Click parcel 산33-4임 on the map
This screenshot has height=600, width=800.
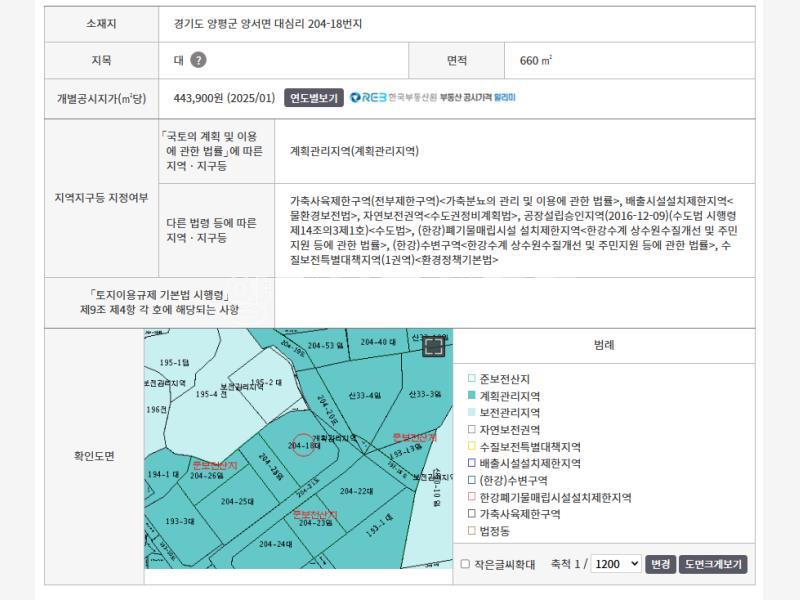[364, 395]
